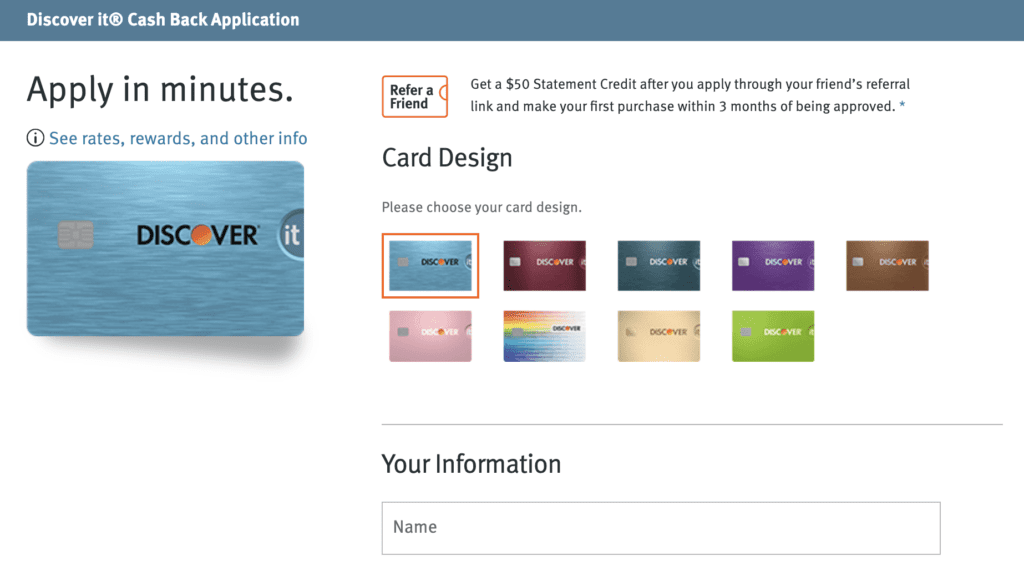The image size is (1024, 566).
Task: Click the Apply in minutes heading
Action: click(160, 89)
